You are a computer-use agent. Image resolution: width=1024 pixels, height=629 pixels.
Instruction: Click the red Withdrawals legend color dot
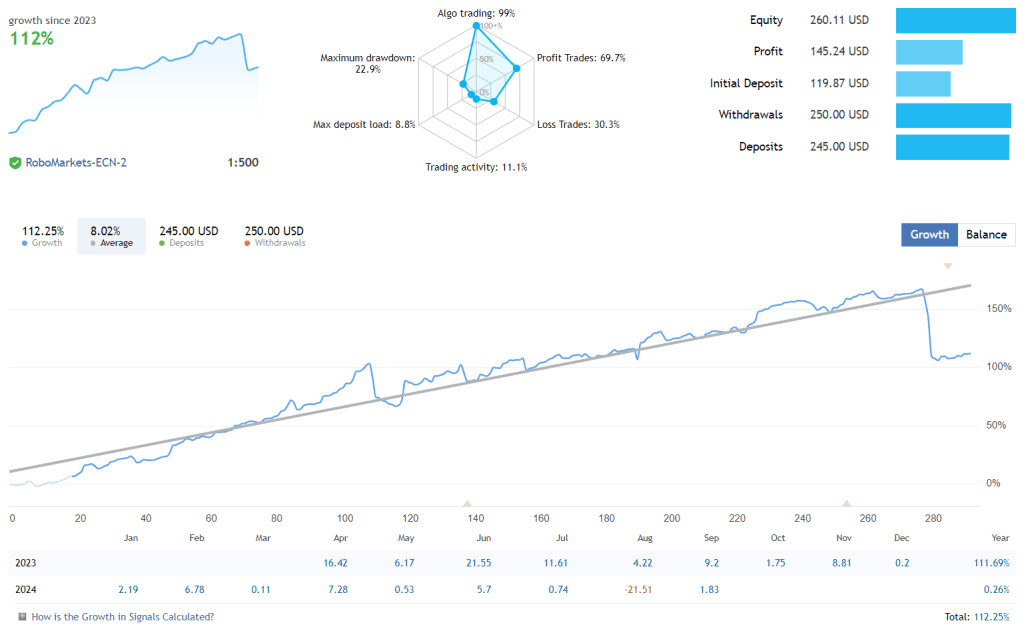tap(247, 243)
